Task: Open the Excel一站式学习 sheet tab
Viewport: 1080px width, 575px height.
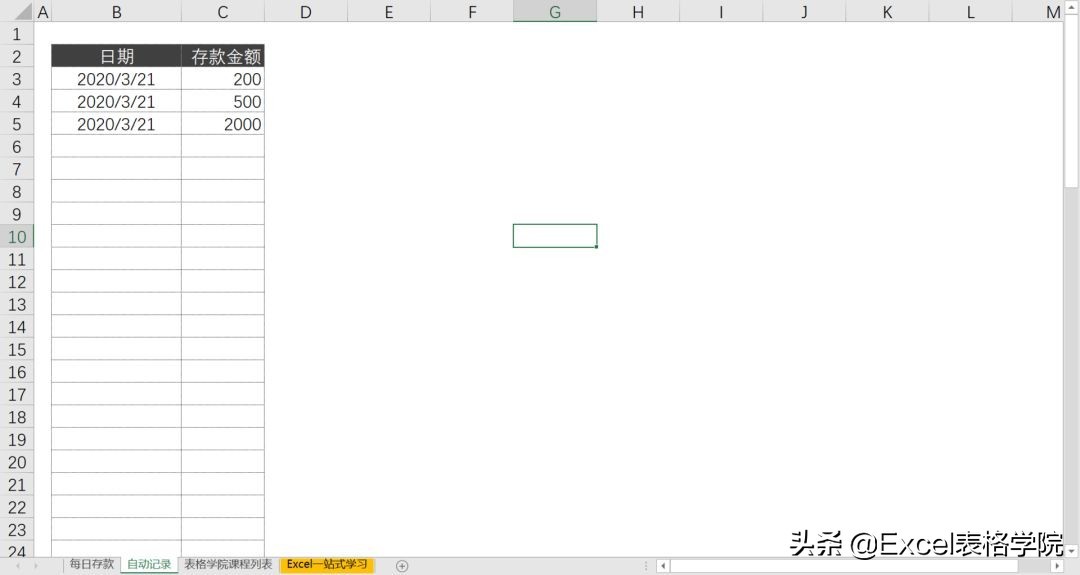Action: (327, 565)
